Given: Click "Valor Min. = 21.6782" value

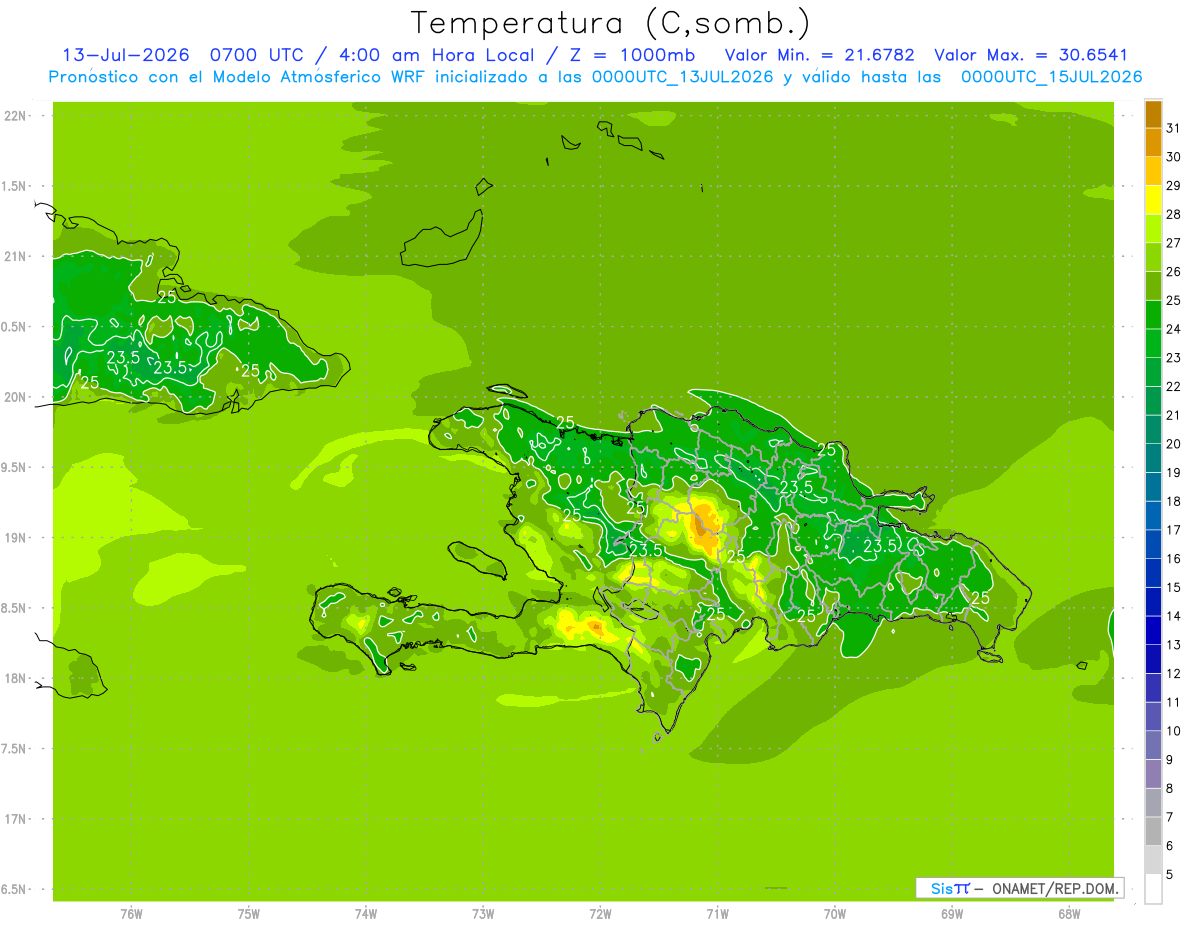Looking at the screenshot, I should pos(819,55).
